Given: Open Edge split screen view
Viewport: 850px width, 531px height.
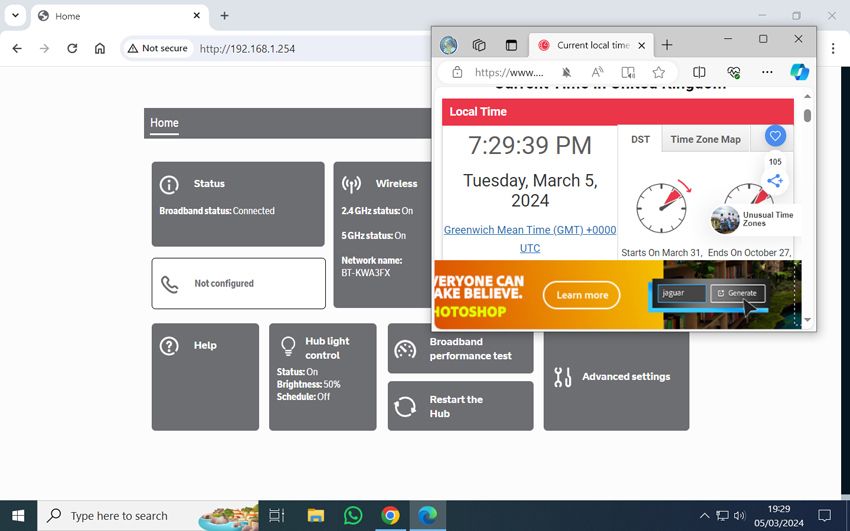Looking at the screenshot, I should (699, 72).
